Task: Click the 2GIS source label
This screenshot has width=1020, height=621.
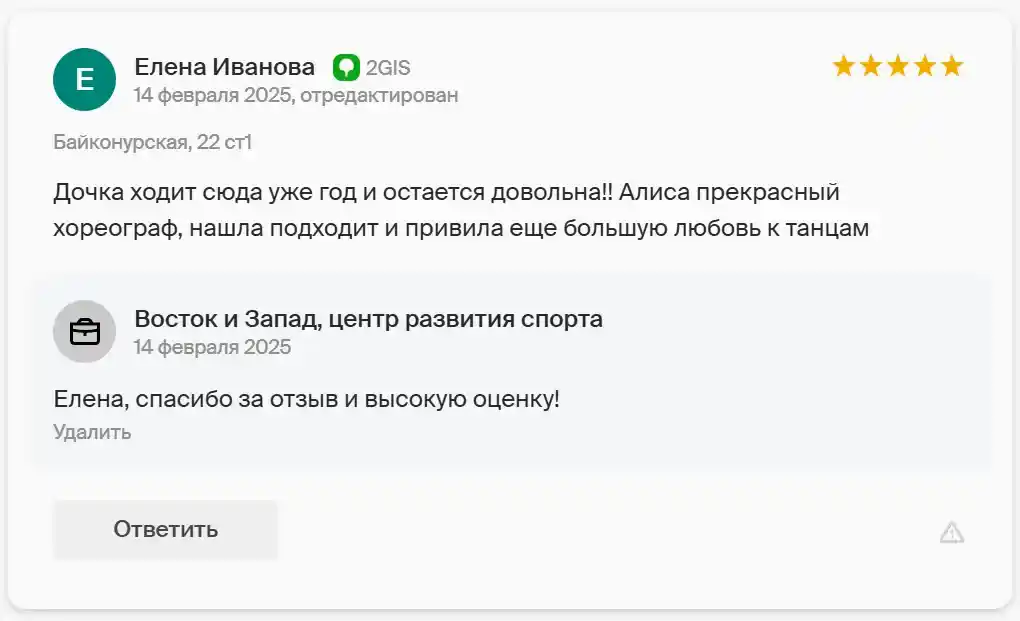Action: (388, 68)
